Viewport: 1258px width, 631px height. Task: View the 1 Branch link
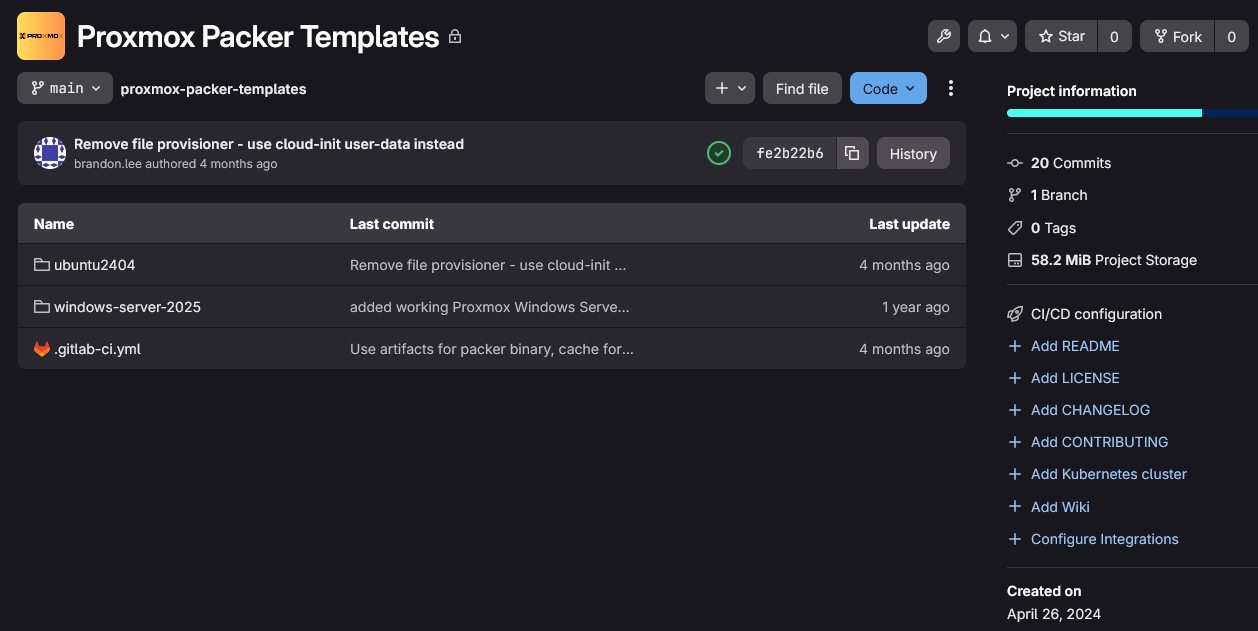coord(1059,195)
